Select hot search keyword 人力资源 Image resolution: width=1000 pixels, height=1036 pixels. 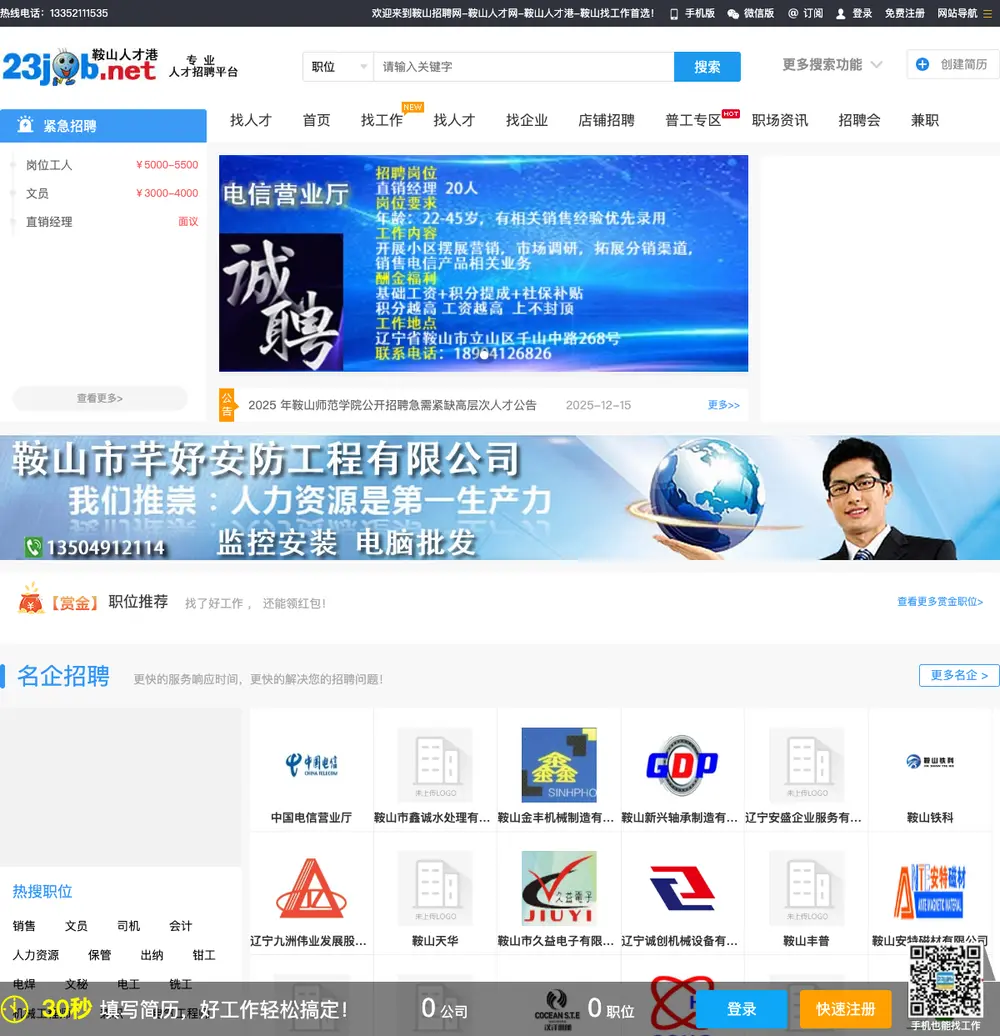36,955
